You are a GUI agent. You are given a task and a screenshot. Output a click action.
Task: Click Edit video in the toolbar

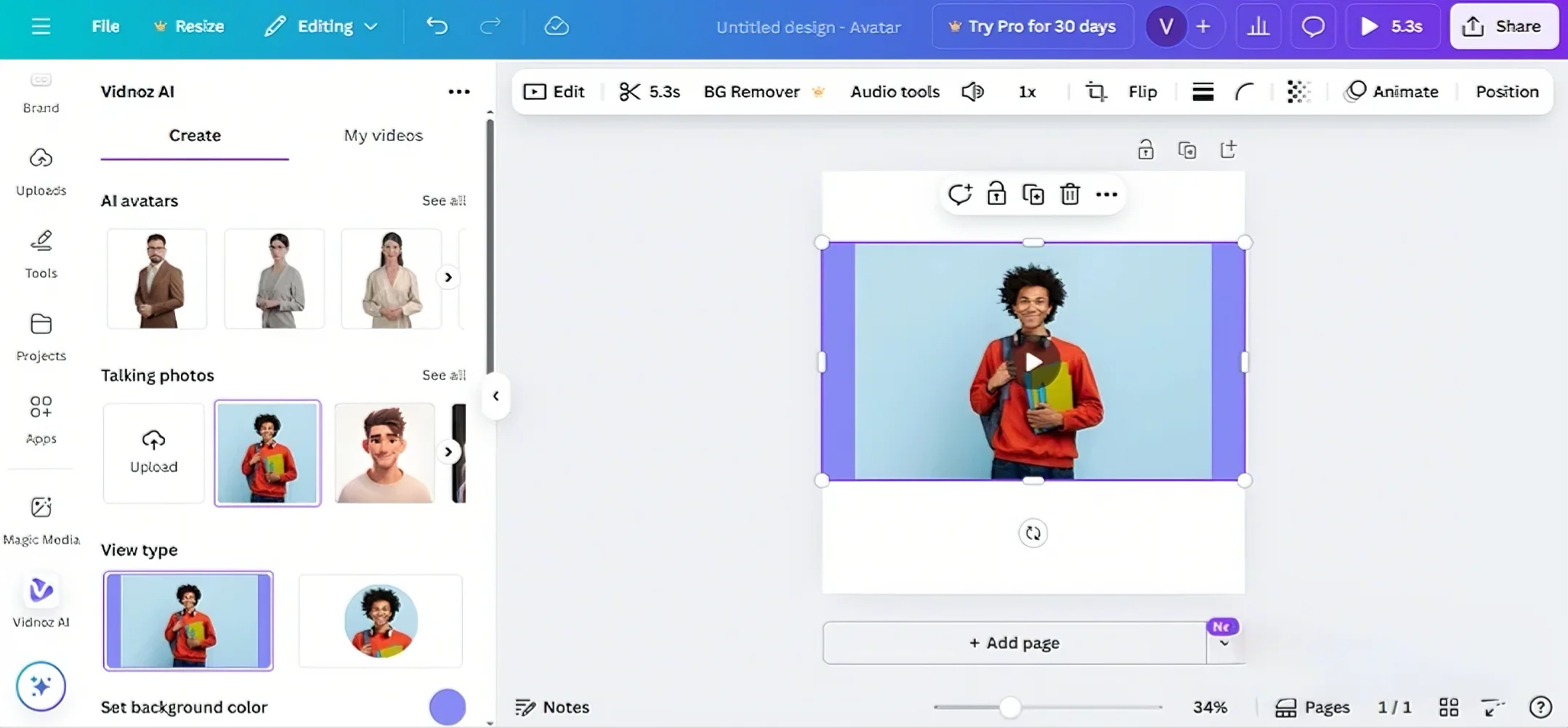pos(554,92)
